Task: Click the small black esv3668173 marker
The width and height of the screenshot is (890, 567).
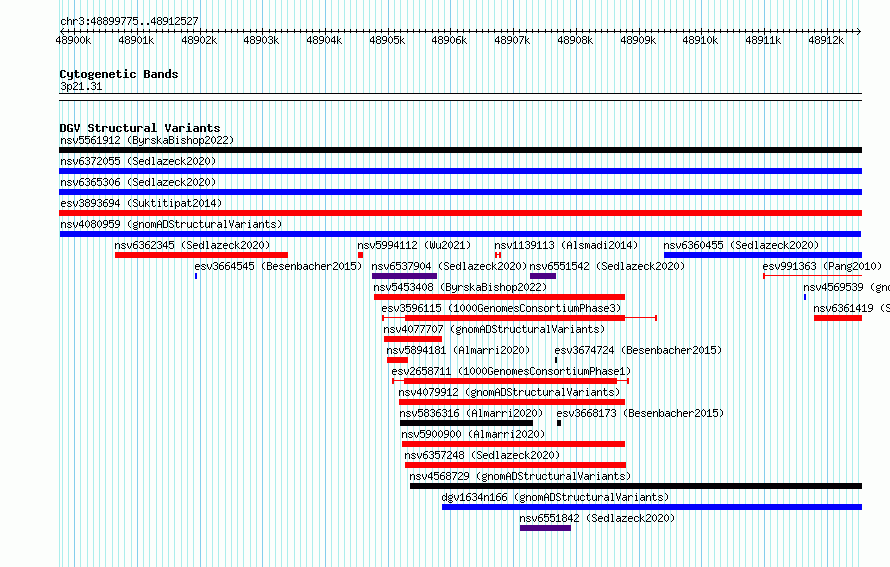Action: point(559,423)
